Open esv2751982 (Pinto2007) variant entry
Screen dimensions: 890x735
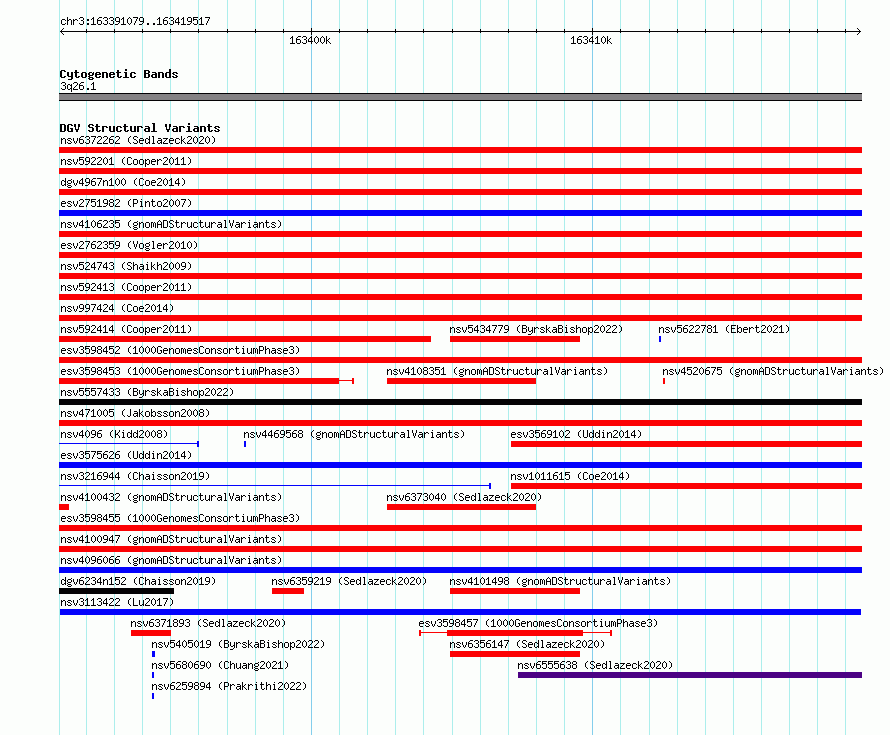click(126, 203)
